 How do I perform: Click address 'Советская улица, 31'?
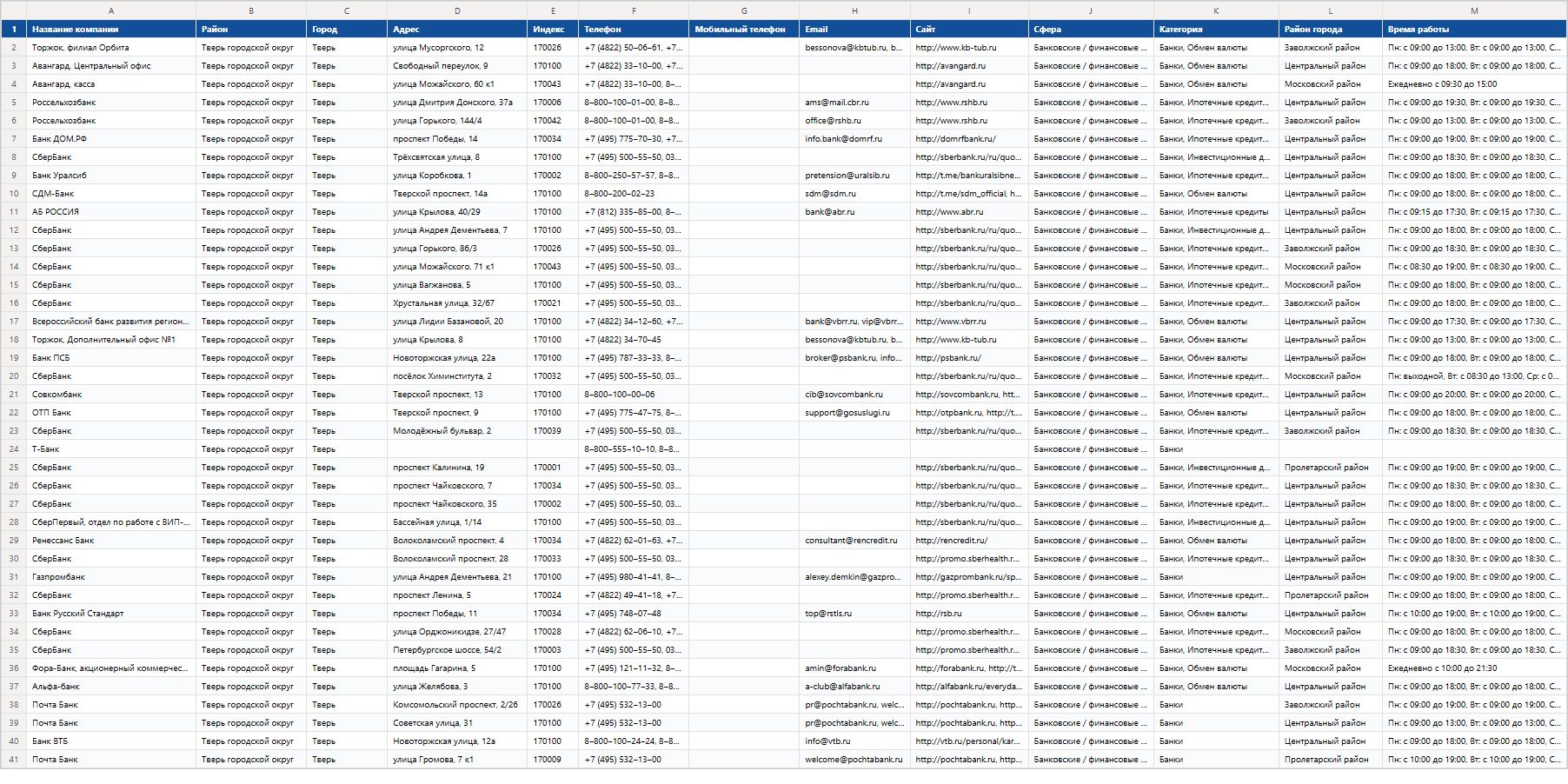pos(457,723)
